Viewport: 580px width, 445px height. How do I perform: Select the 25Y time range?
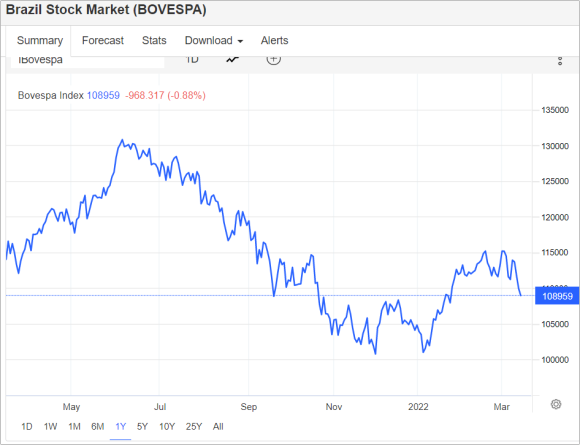pos(194,427)
